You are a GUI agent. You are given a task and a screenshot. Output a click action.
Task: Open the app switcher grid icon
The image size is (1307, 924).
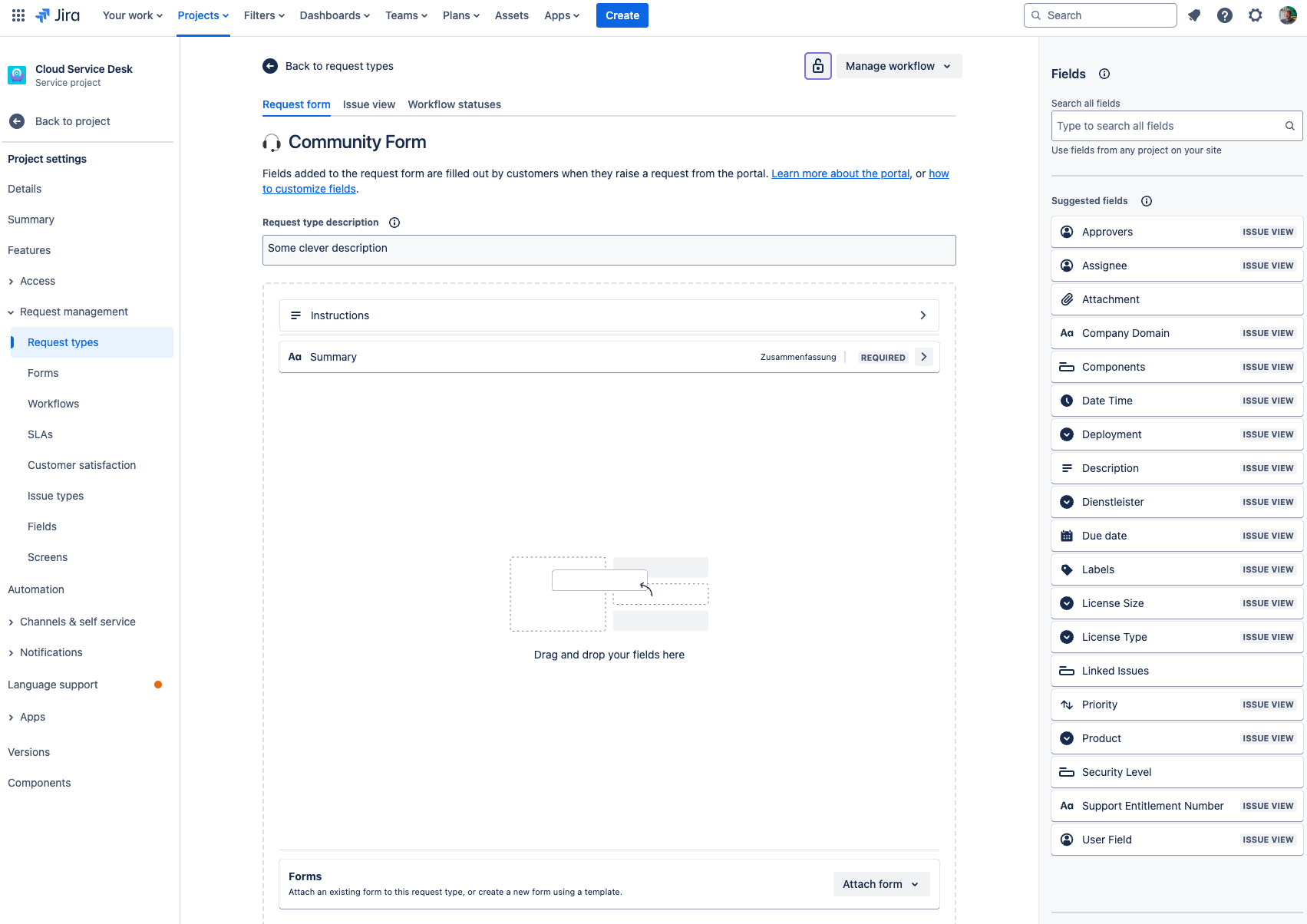[17, 15]
